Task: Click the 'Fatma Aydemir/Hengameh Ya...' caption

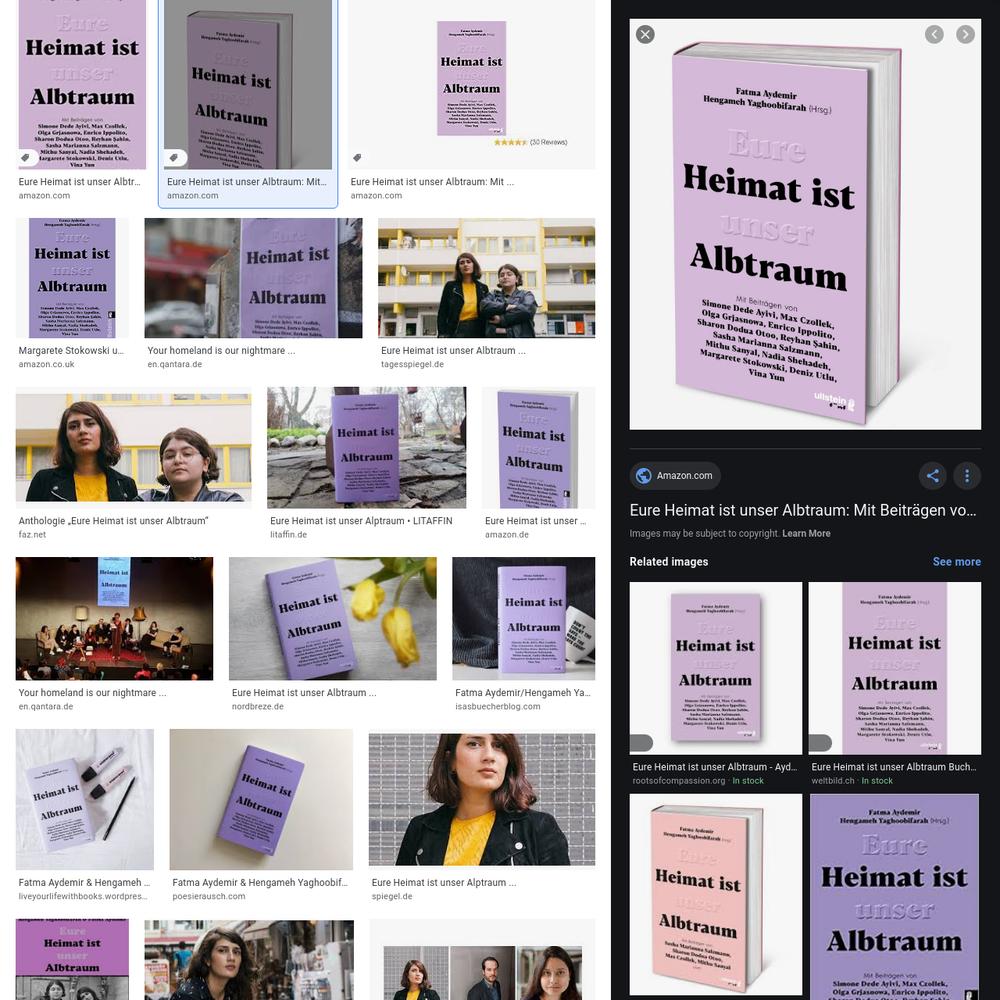Action: point(523,693)
